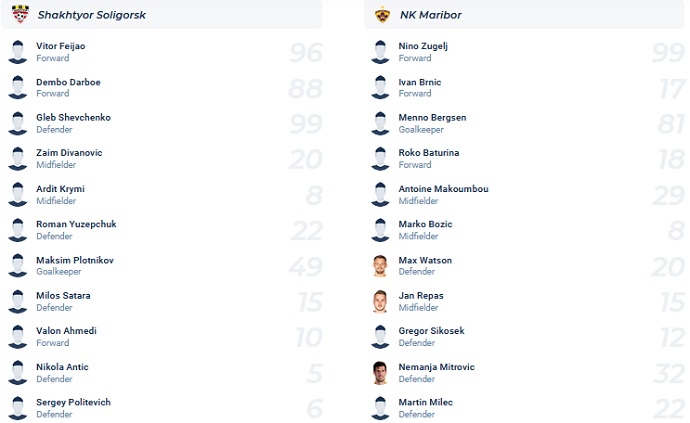This screenshot has width=690, height=423.
Task: Open the Gregor Sikosek player link
Action: [x=431, y=331]
